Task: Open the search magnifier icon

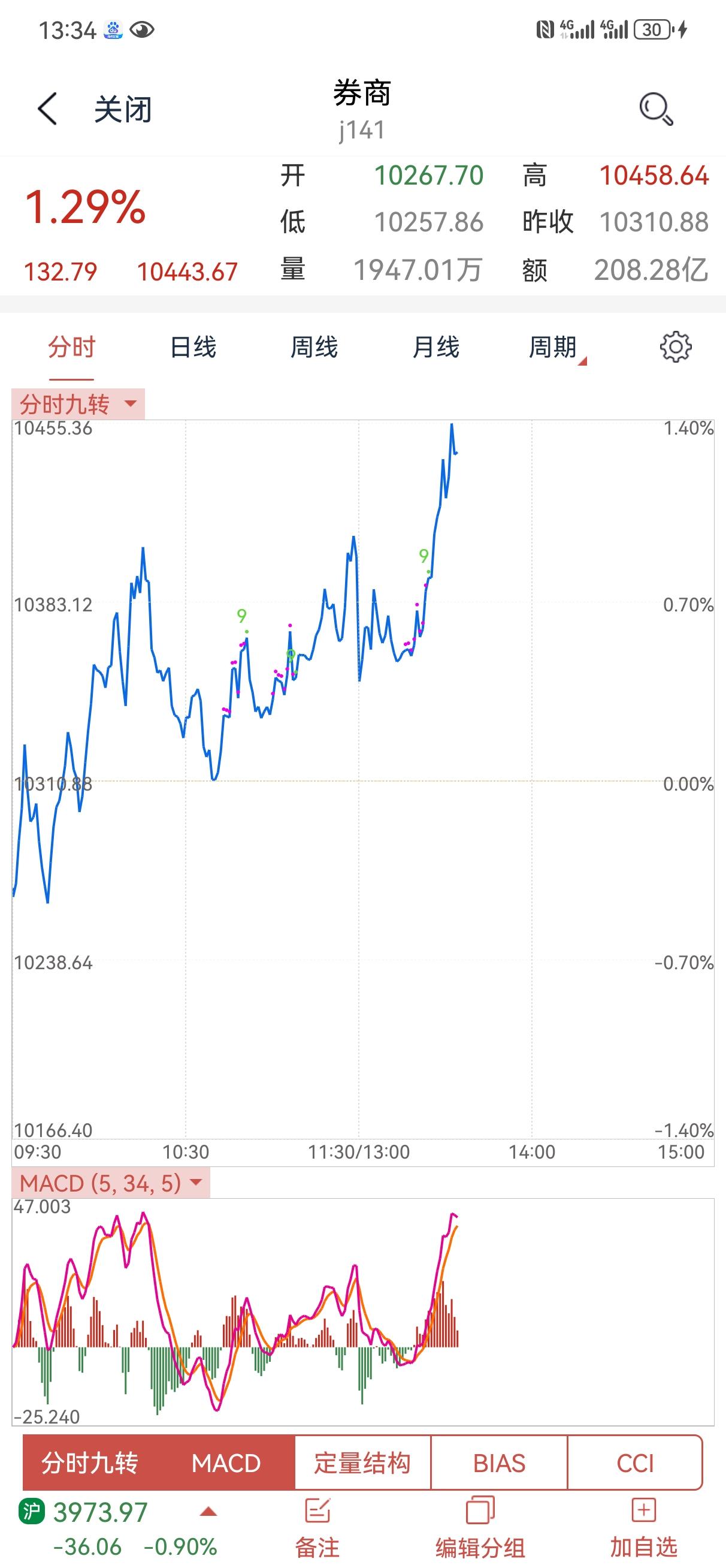Action: pyautogui.click(x=657, y=110)
